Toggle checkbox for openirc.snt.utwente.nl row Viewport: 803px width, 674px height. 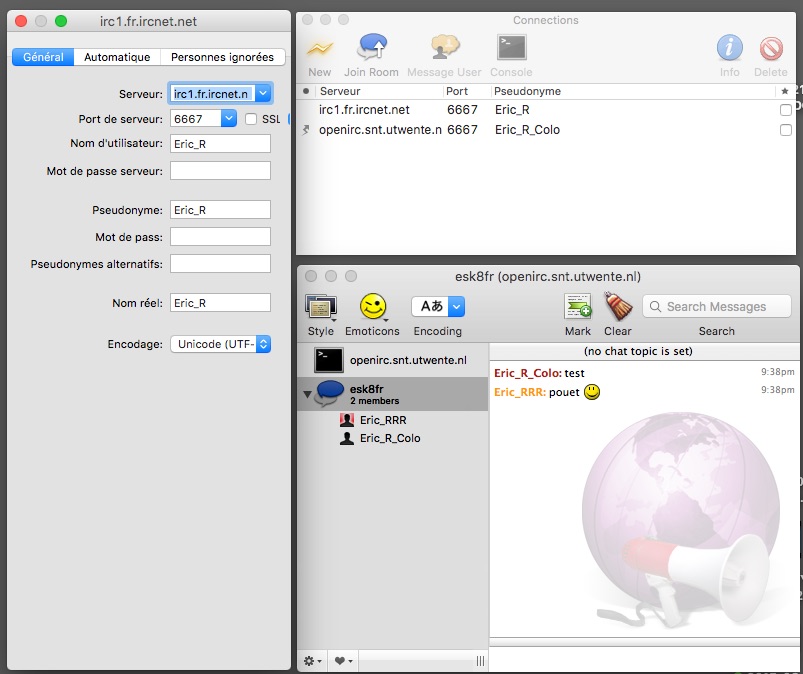point(785,130)
